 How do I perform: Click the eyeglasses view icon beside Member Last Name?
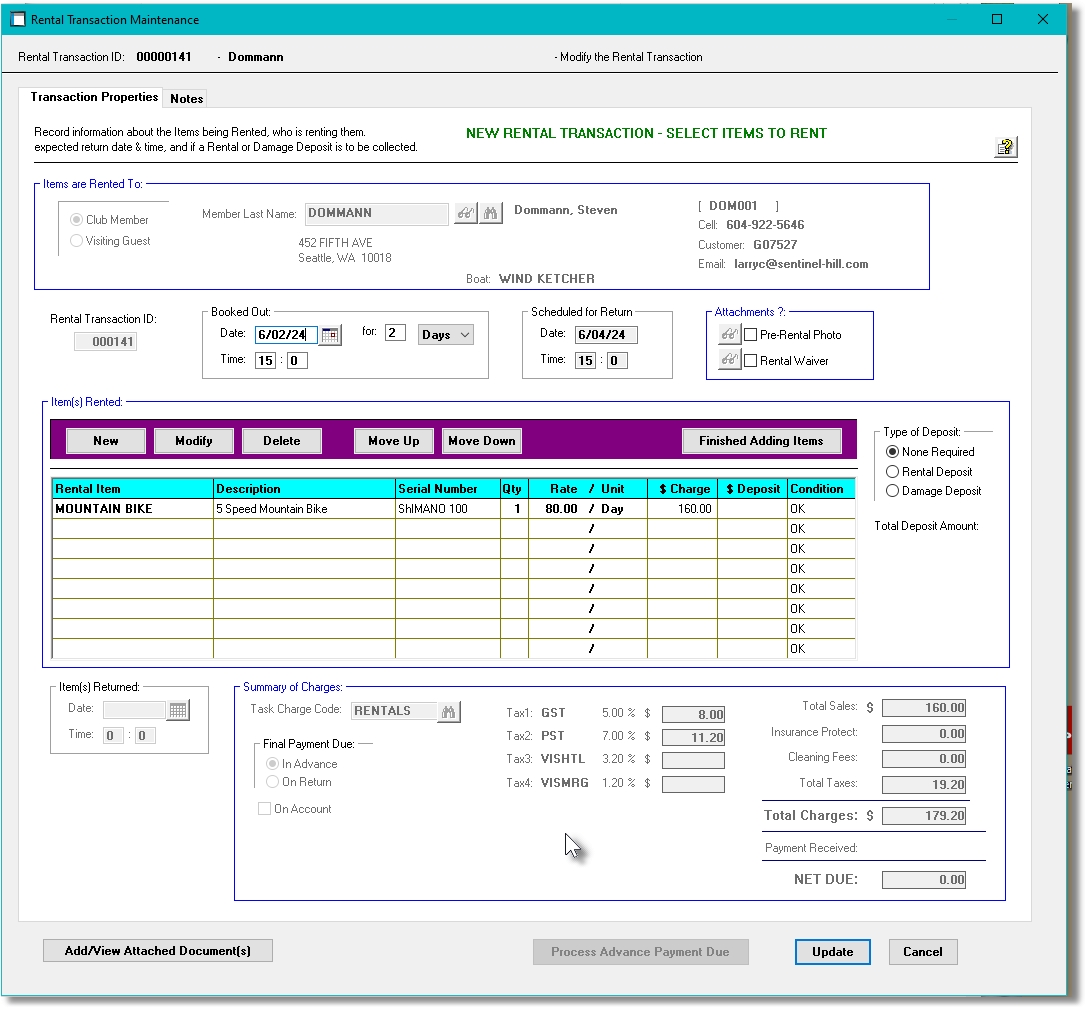click(x=464, y=213)
